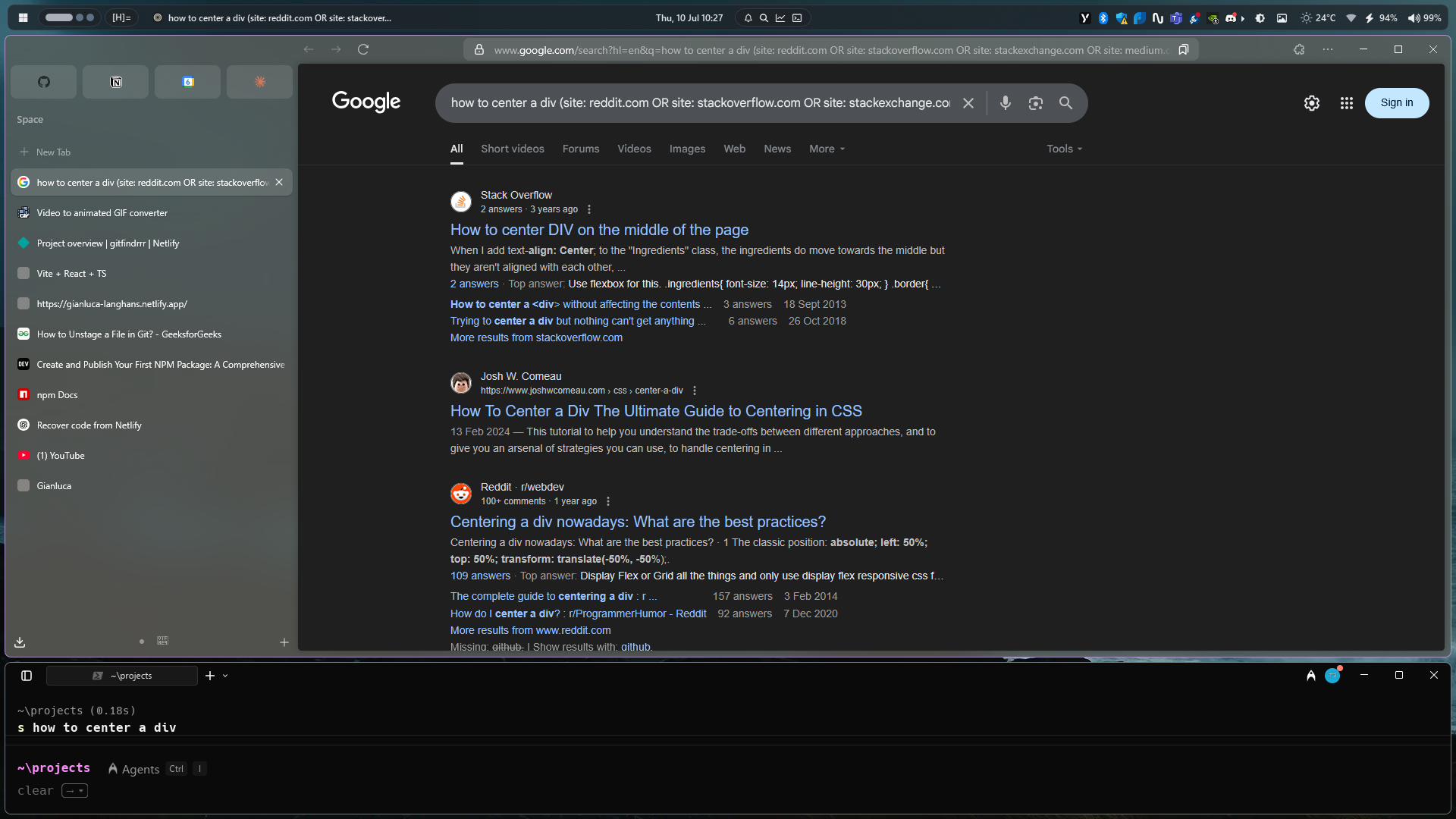Open Agents mode in terminal

[x=133, y=769]
